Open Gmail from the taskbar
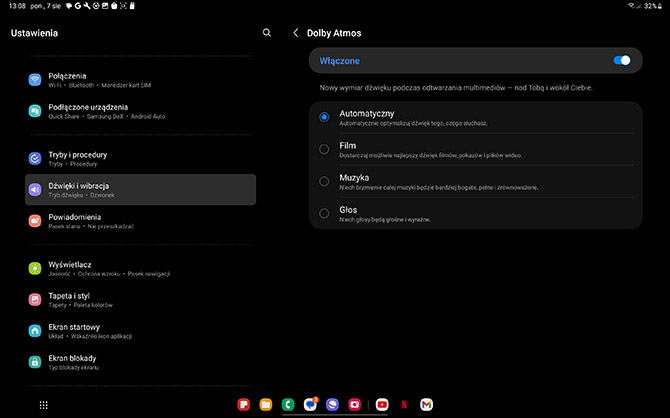Viewport: 670px width, 418px height. tap(426, 404)
